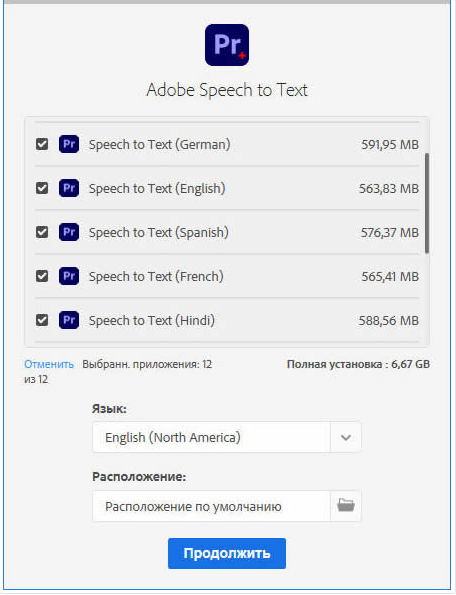Click the Pr icon beside English package
456x595 pixels.
pos(69,188)
